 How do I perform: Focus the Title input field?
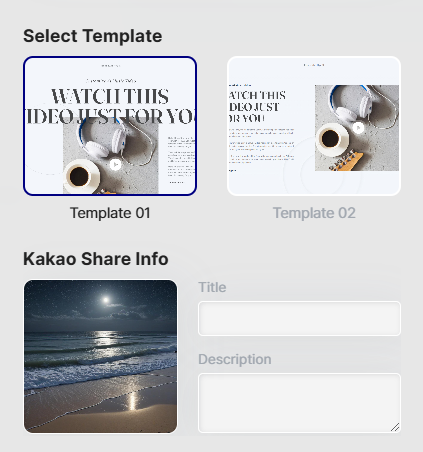pyautogui.click(x=299, y=318)
